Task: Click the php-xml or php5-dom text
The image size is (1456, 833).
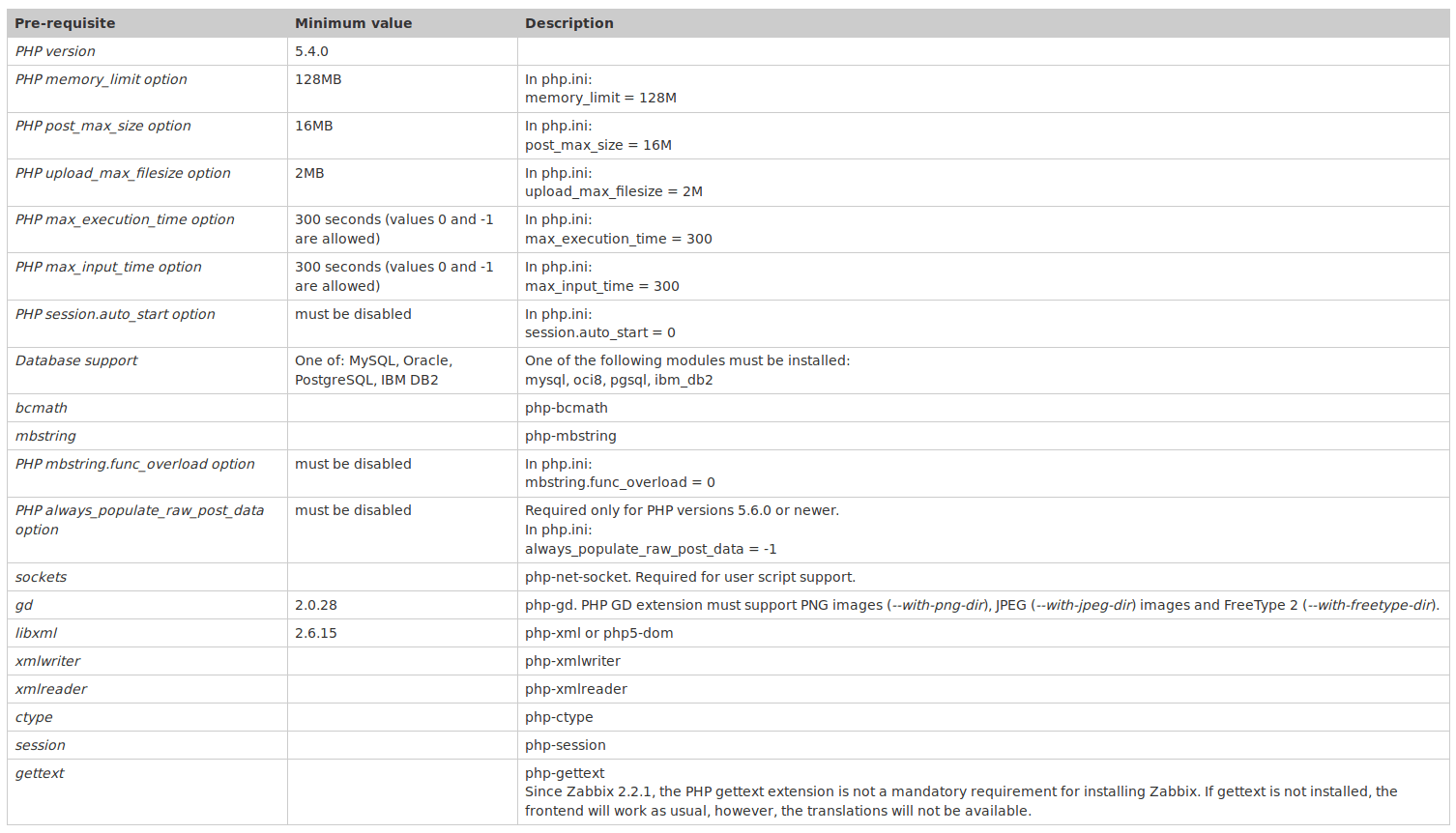Action: click(x=598, y=633)
